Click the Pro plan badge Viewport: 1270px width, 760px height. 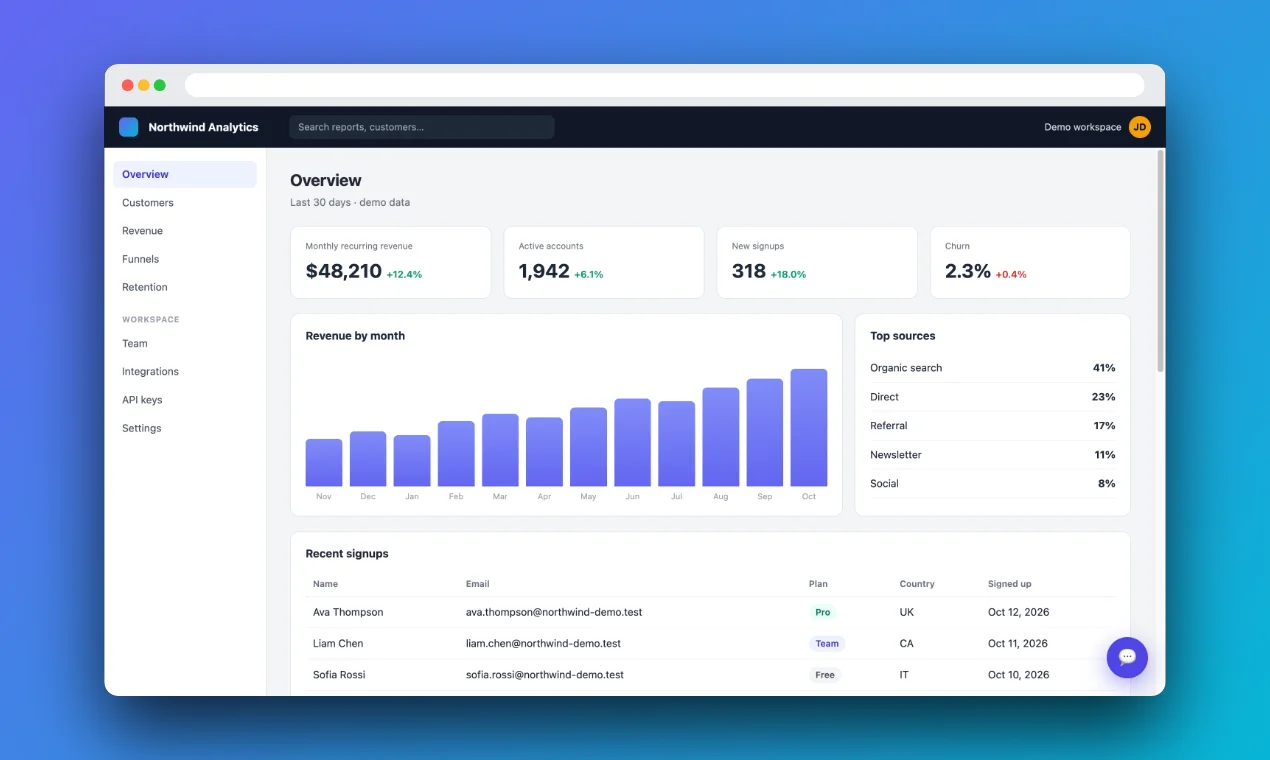[x=823, y=612]
